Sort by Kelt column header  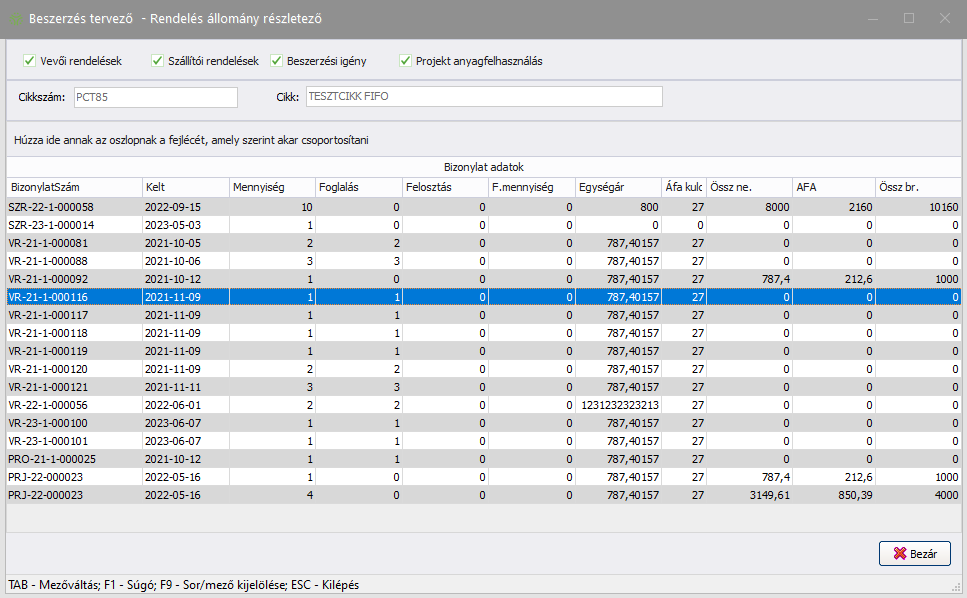coord(184,187)
